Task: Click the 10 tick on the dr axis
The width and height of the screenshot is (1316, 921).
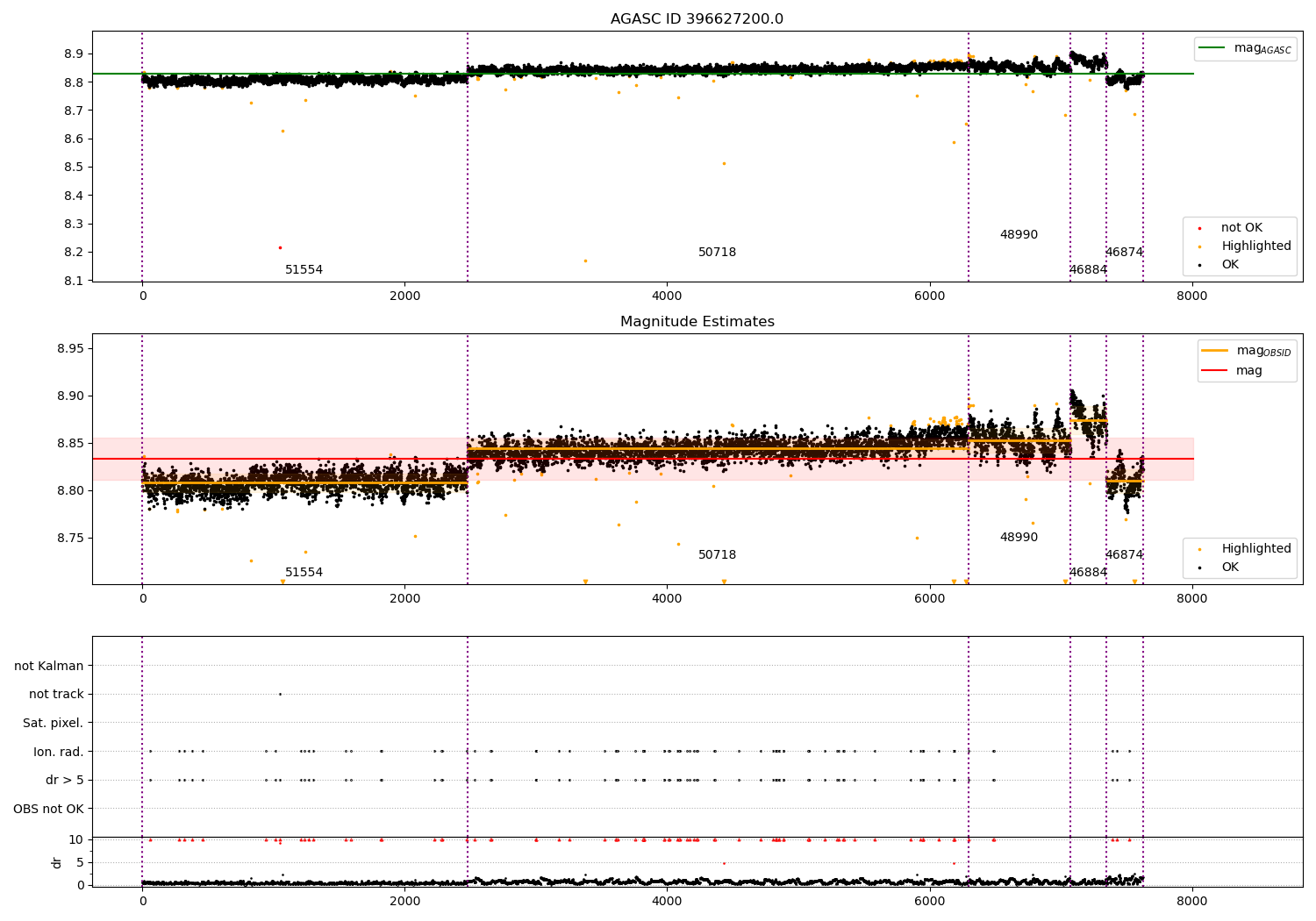Action: click(76, 840)
